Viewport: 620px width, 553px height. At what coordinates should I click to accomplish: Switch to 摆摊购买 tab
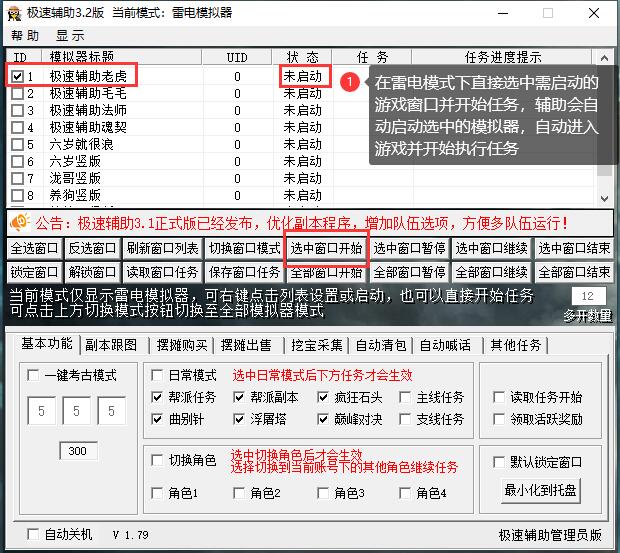182,345
